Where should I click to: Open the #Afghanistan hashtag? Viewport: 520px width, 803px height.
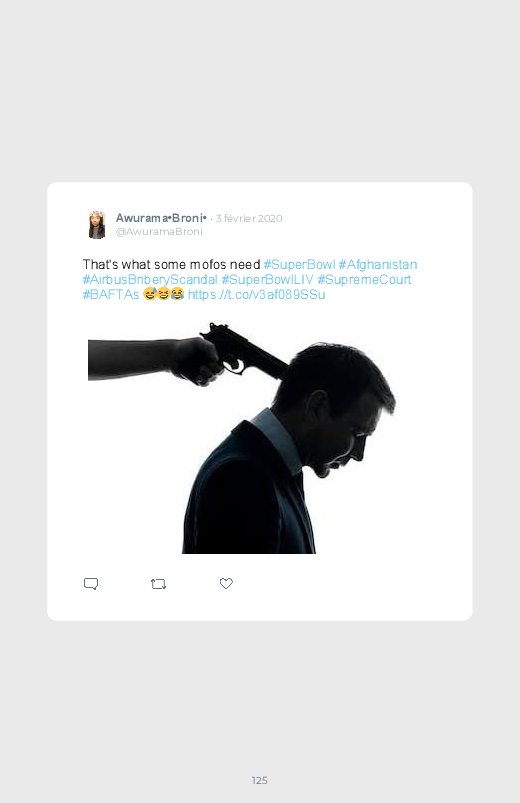(378, 265)
